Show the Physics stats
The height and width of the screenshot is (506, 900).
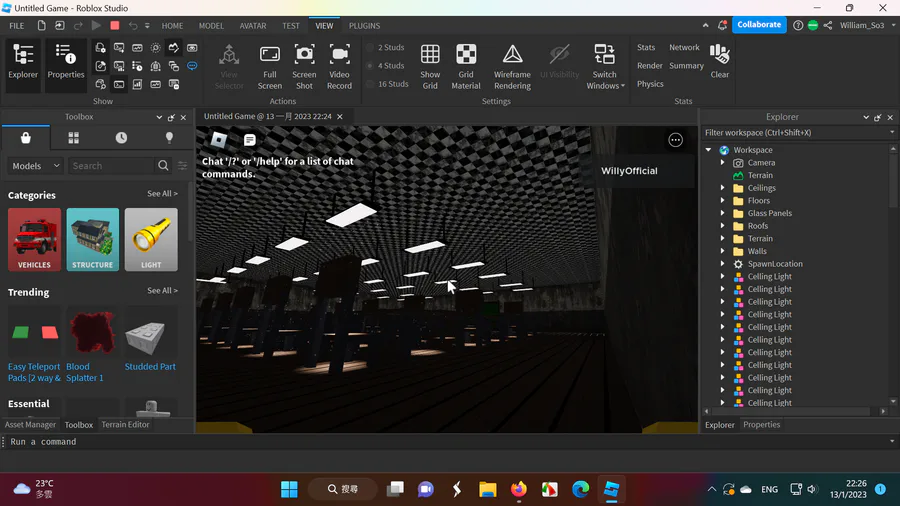650,84
